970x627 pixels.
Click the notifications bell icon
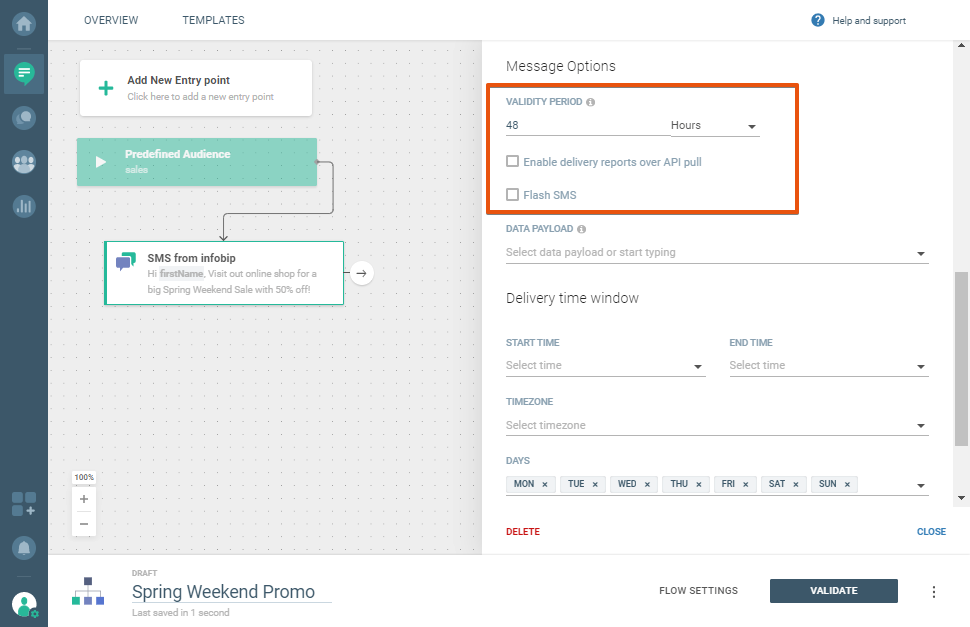click(x=24, y=548)
